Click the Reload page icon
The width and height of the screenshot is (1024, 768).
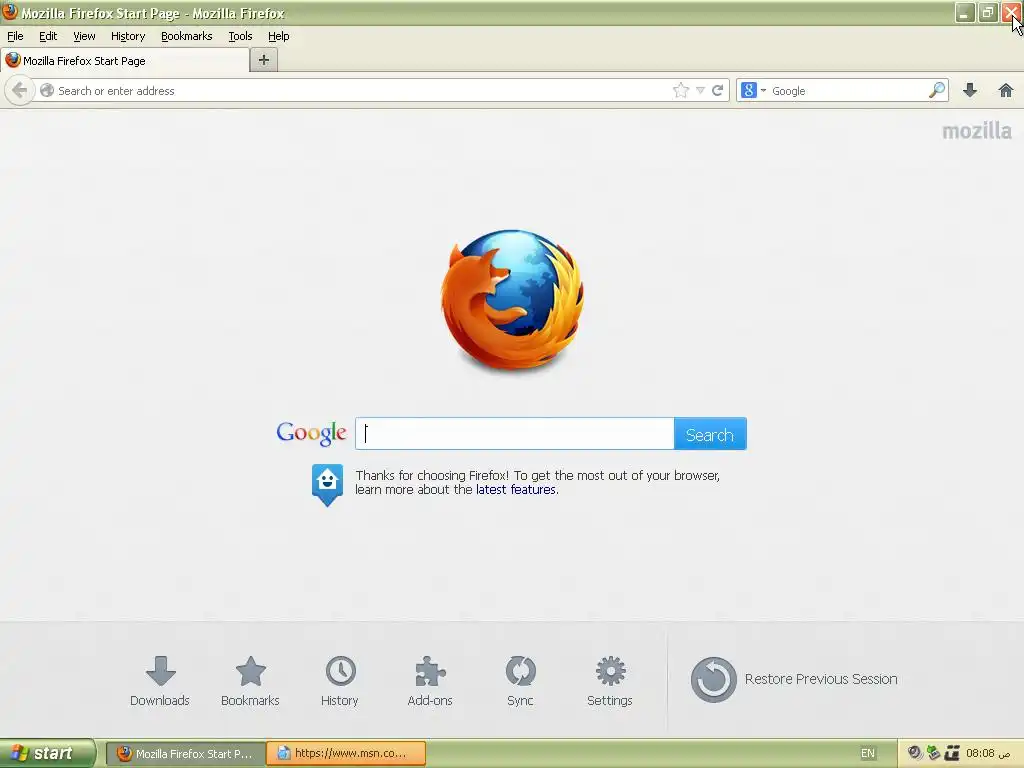pyautogui.click(x=718, y=90)
